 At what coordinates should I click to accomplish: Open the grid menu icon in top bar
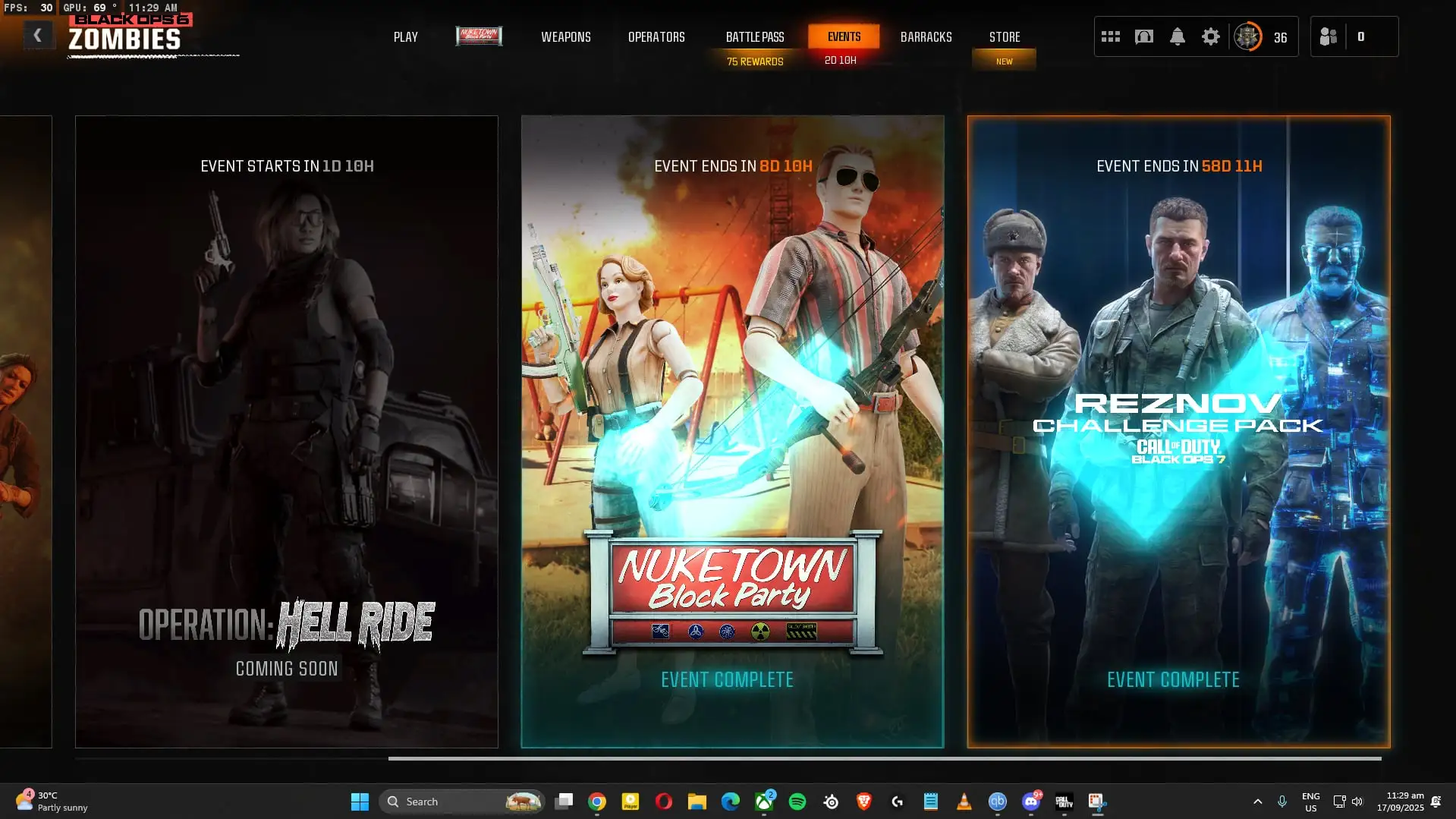[x=1110, y=36]
